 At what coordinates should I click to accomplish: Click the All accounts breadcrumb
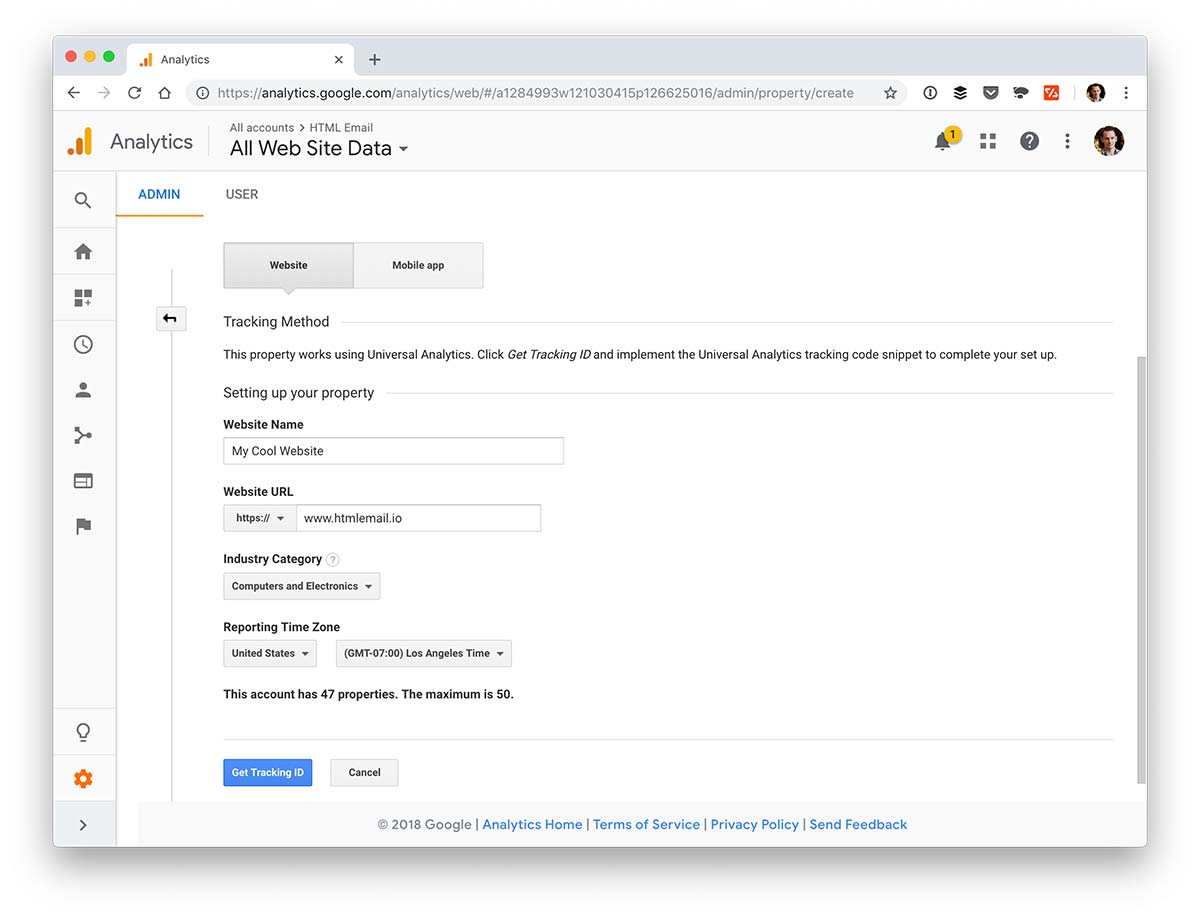262,127
